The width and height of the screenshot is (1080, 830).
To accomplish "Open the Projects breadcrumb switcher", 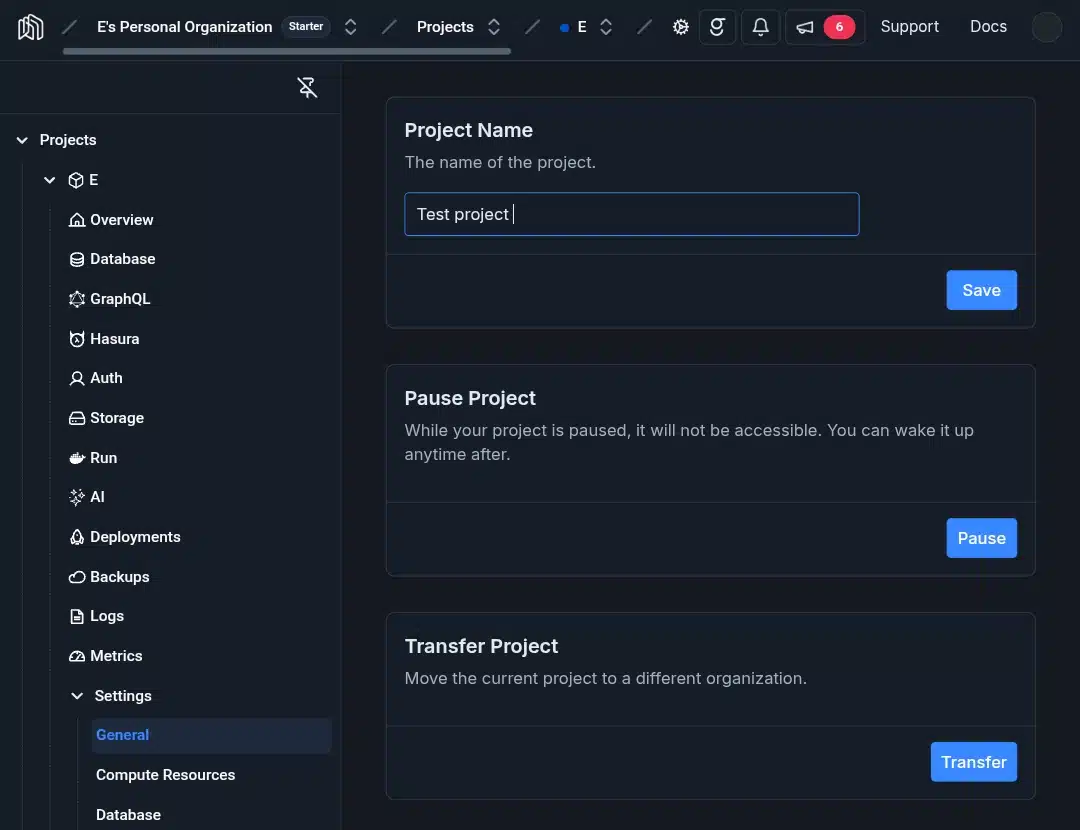I will pyautogui.click(x=494, y=27).
